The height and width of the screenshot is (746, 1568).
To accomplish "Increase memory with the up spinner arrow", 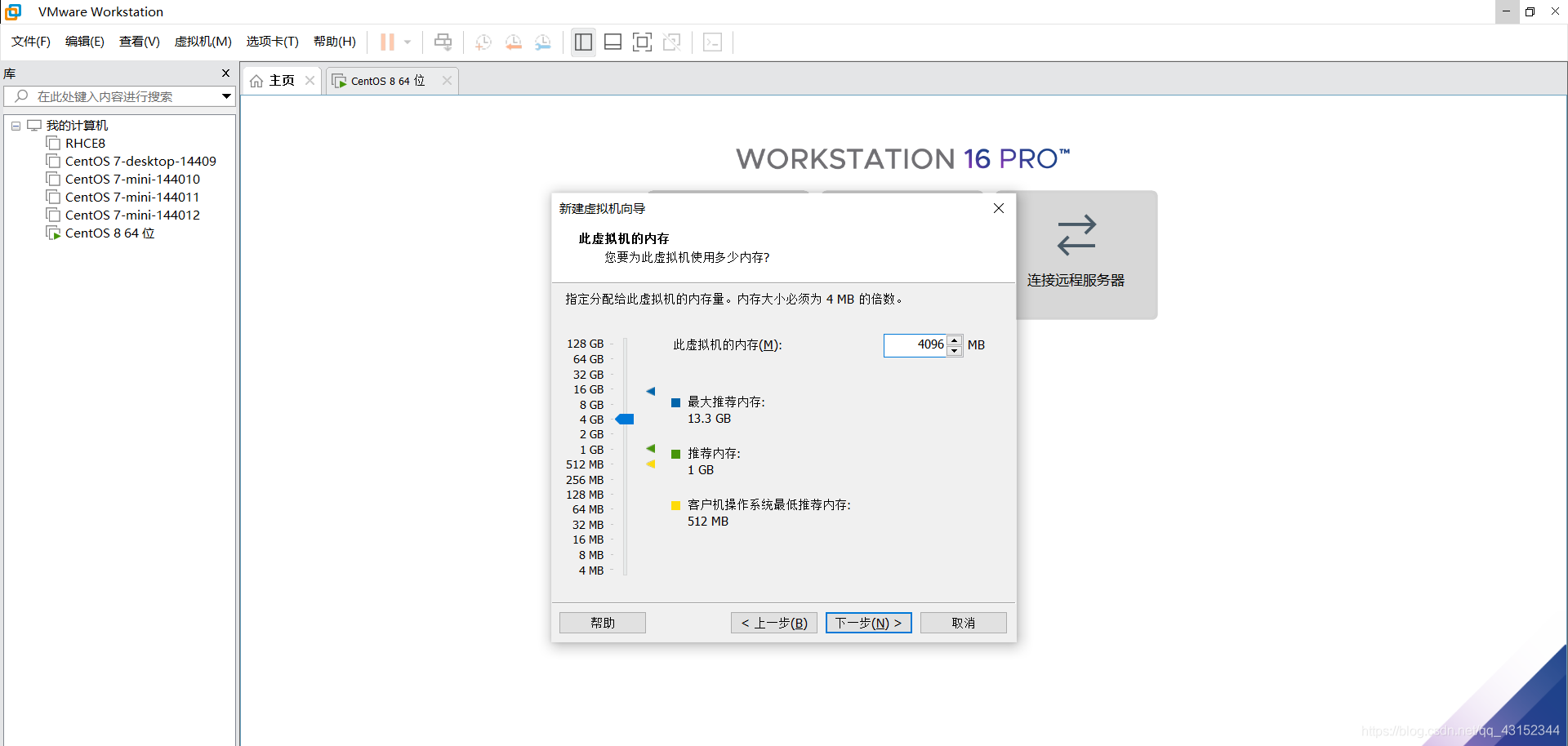I will click(955, 340).
